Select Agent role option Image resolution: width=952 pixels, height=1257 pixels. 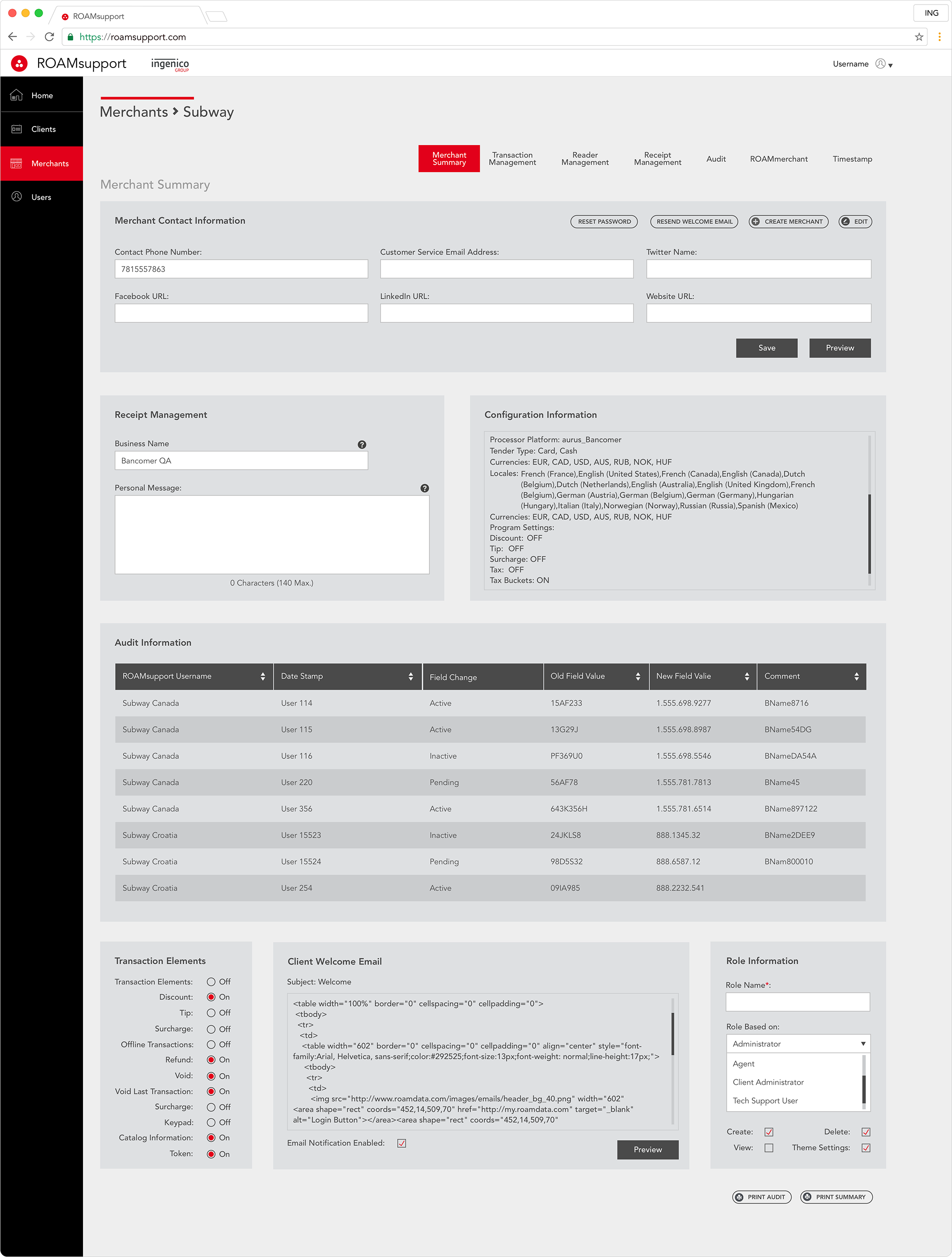point(743,1064)
